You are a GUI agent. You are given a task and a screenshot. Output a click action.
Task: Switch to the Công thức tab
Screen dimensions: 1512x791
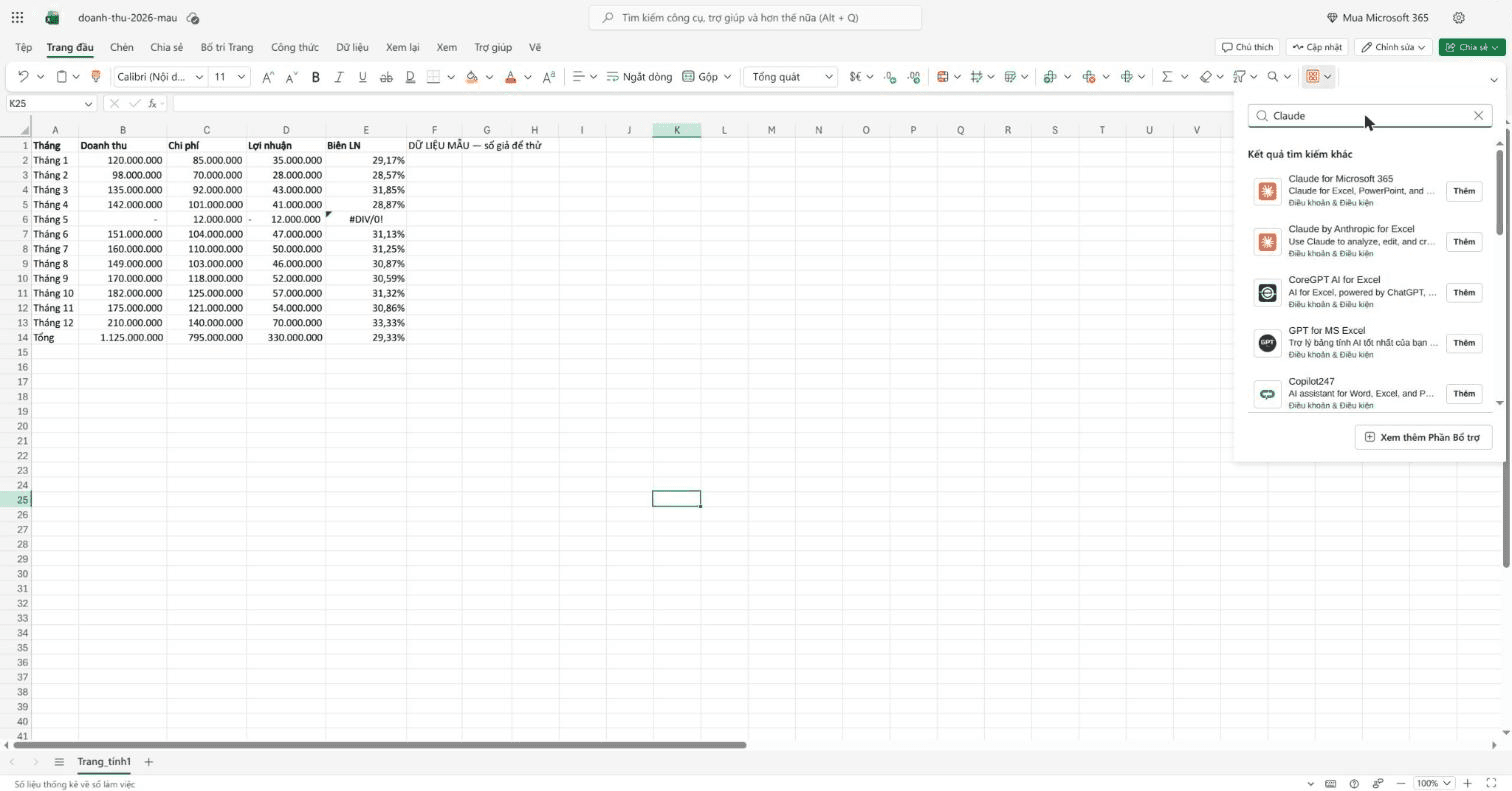[294, 47]
